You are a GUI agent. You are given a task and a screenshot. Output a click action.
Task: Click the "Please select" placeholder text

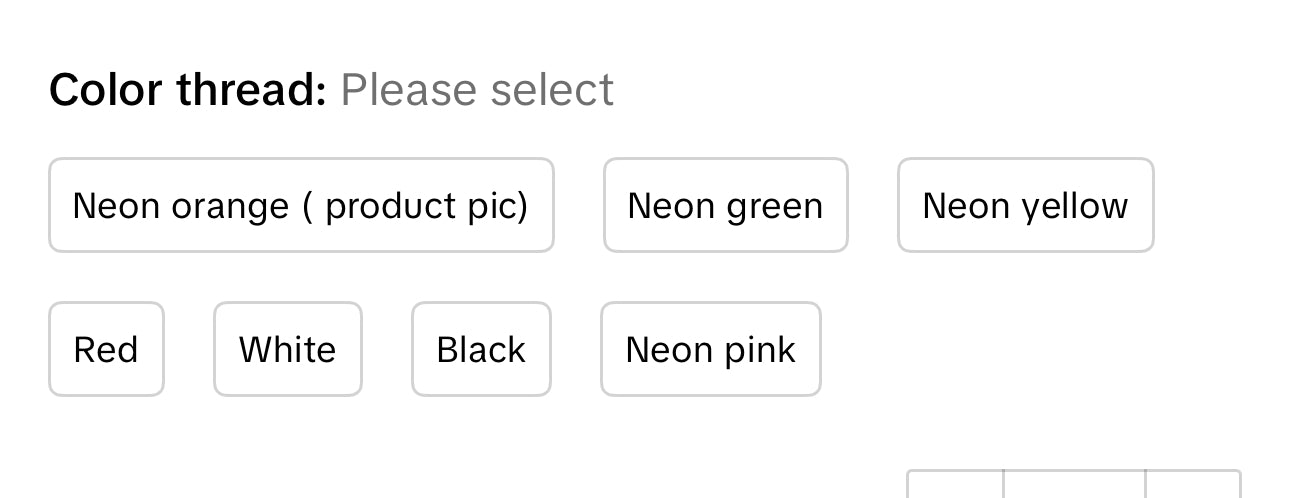[477, 90]
